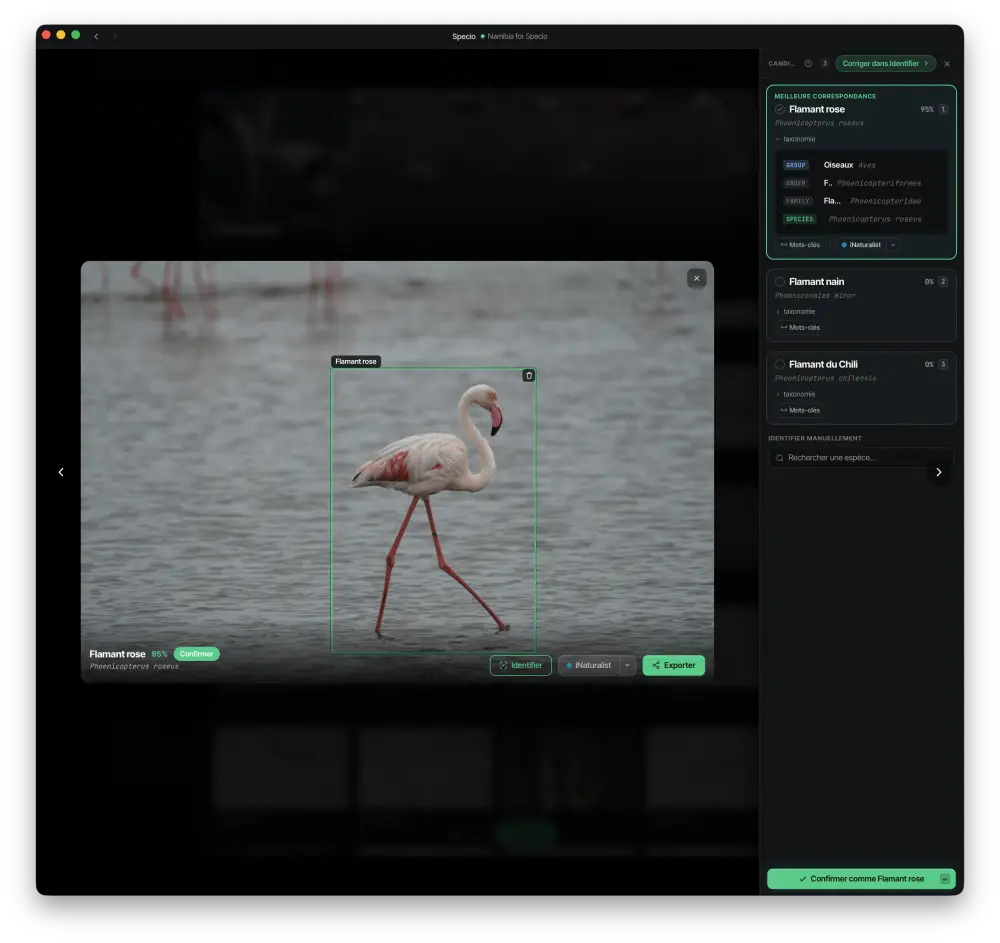
Task: Select Flamant du Chili candidate radio
Action: pos(779,364)
